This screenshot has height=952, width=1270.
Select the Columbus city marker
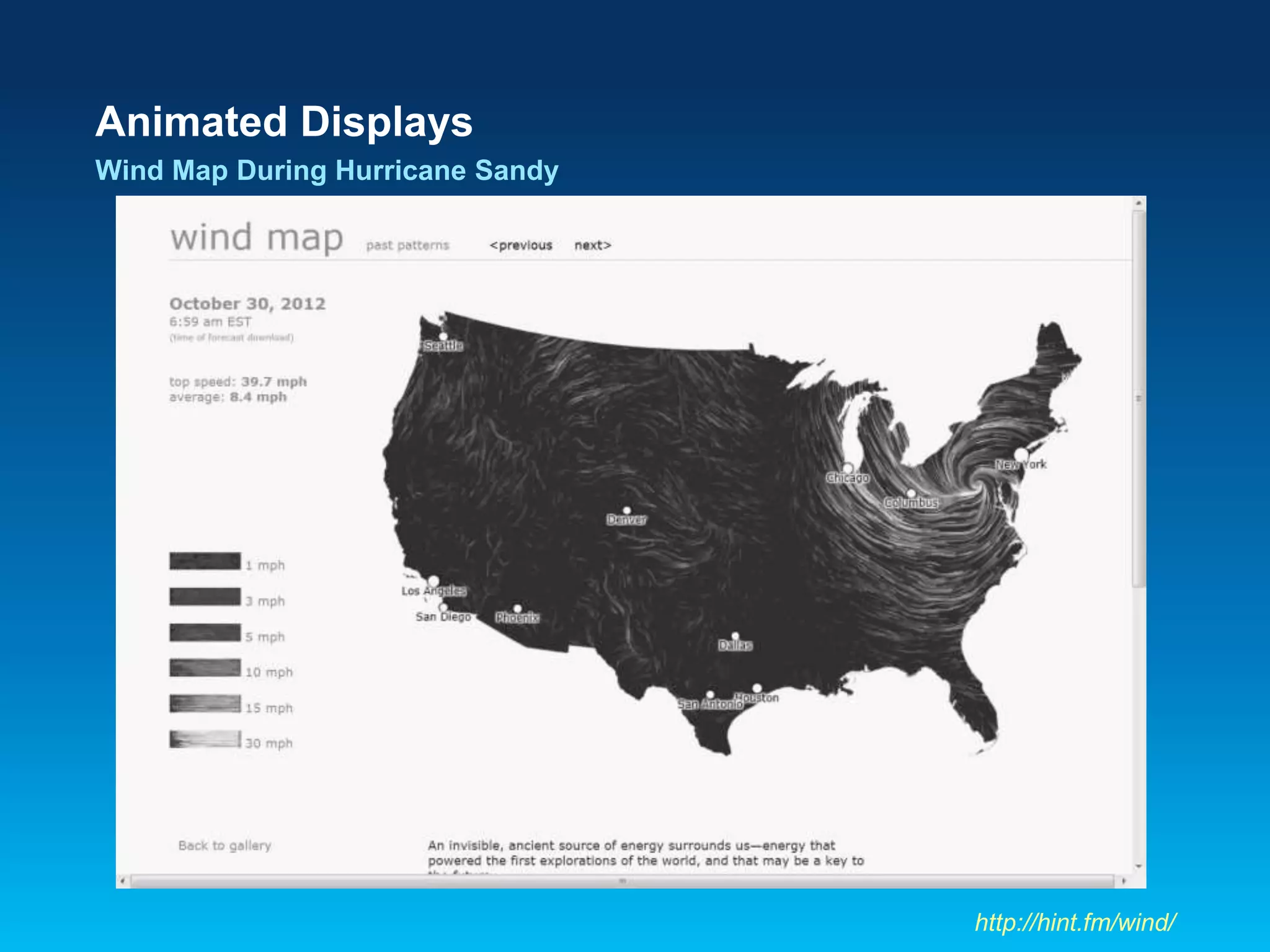click(911, 493)
